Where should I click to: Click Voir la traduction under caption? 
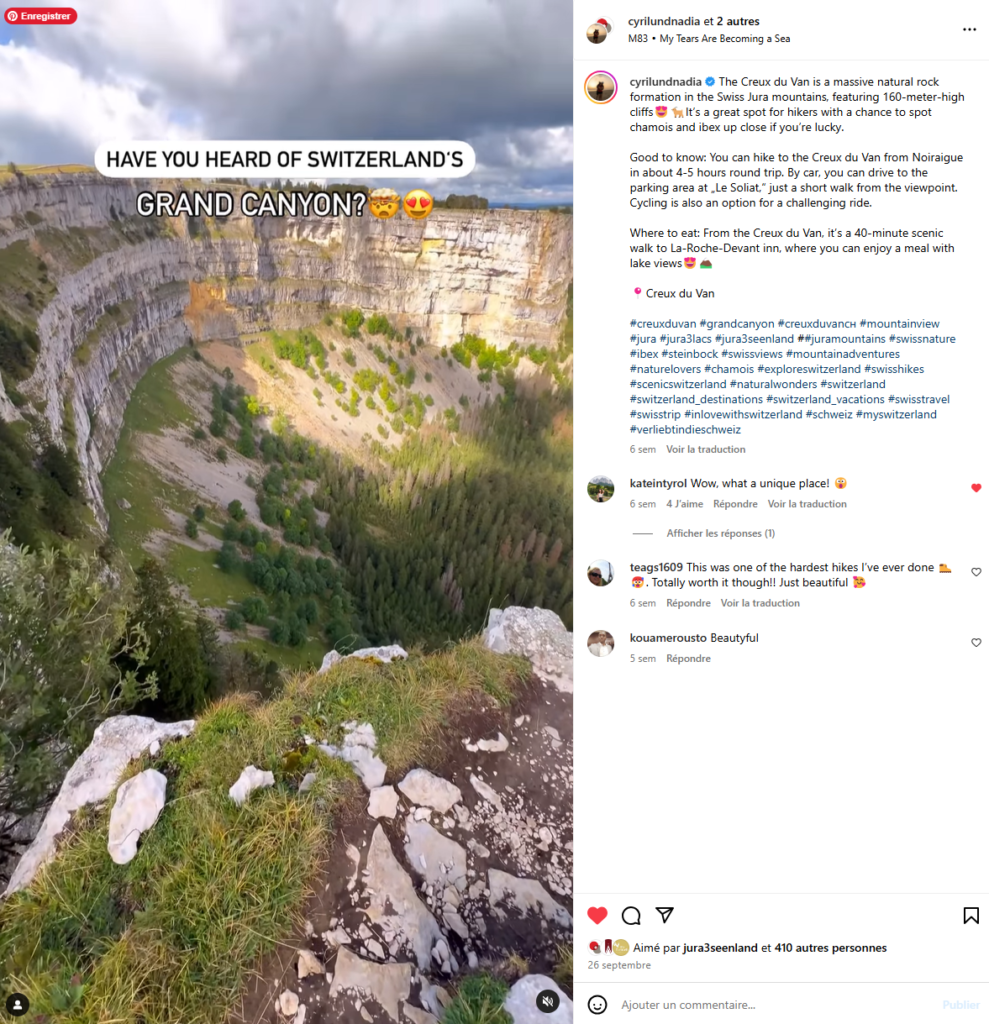click(705, 449)
